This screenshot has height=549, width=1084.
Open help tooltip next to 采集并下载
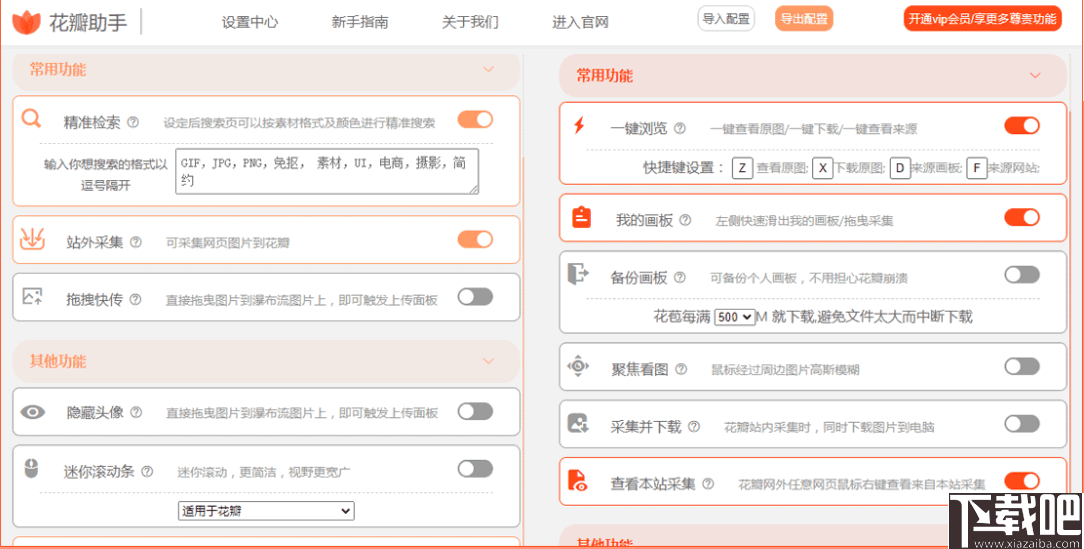[x=693, y=427]
